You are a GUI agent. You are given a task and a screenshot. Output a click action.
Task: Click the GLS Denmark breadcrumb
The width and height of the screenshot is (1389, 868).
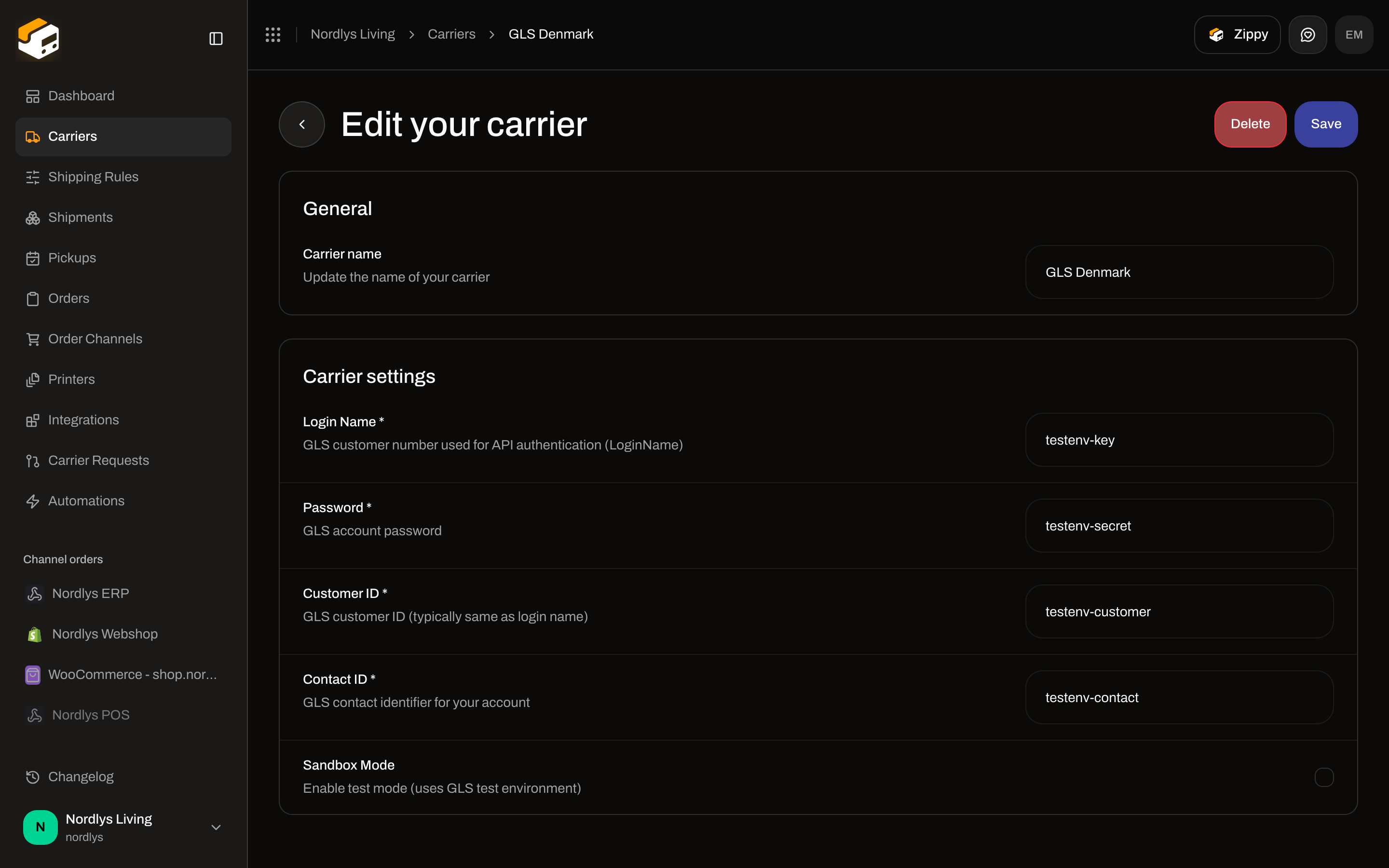coord(551,34)
